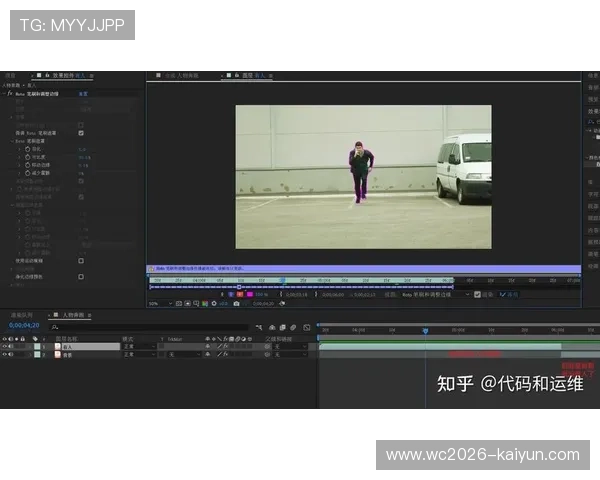Viewport: 600px width, 480px height.
Task: Open the 正常 mode dropdown of 背景 layer
Action: click(139, 355)
